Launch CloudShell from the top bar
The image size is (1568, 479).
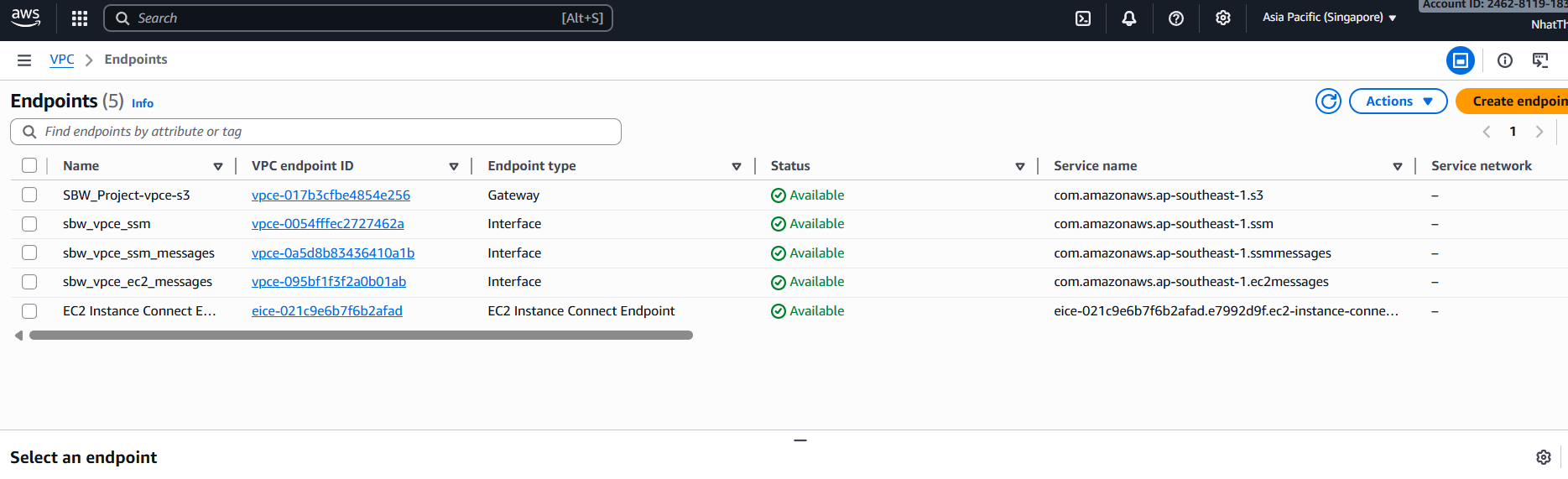click(x=1083, y=18)
